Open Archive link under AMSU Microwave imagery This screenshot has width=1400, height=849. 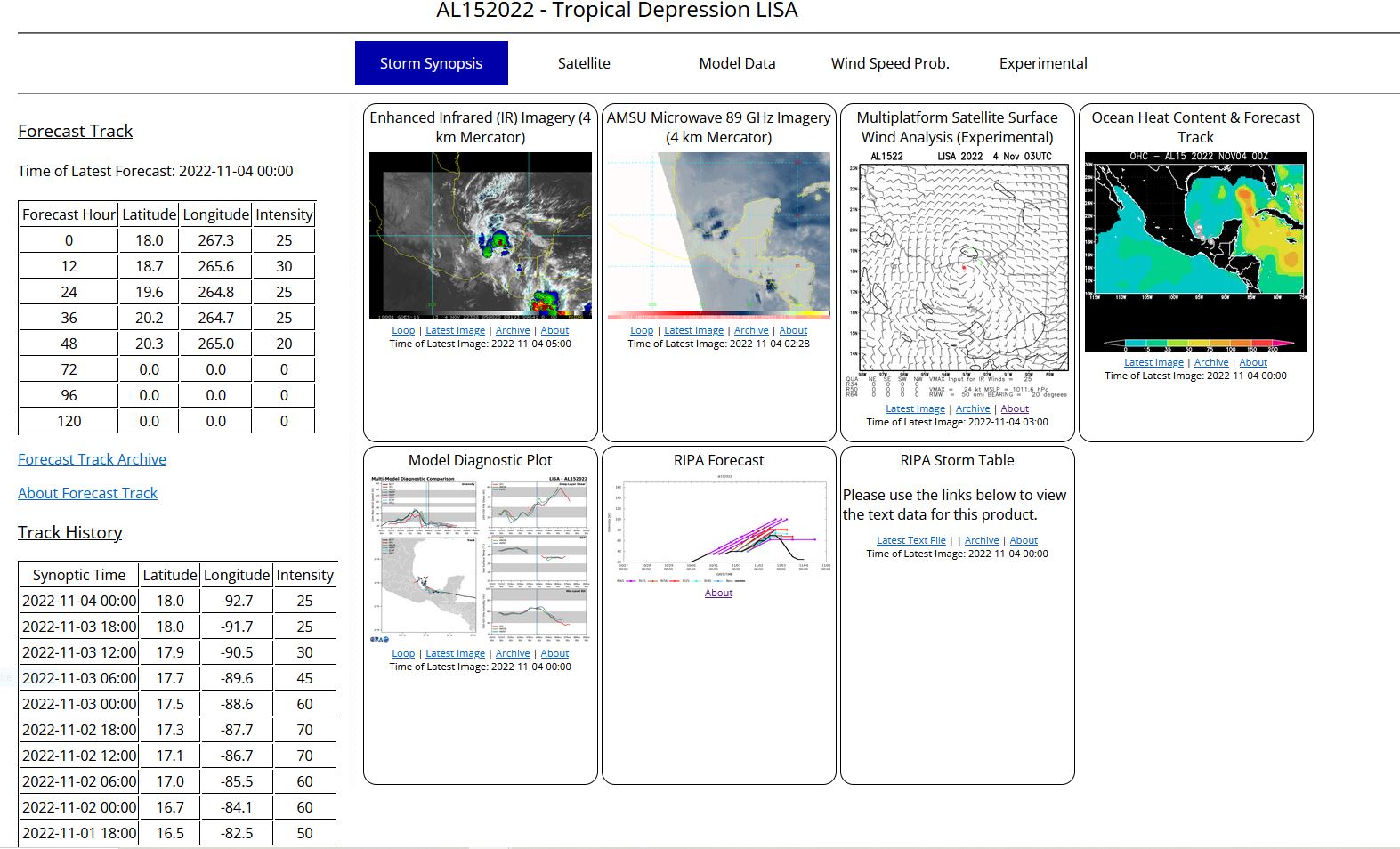tap(751, 330)
